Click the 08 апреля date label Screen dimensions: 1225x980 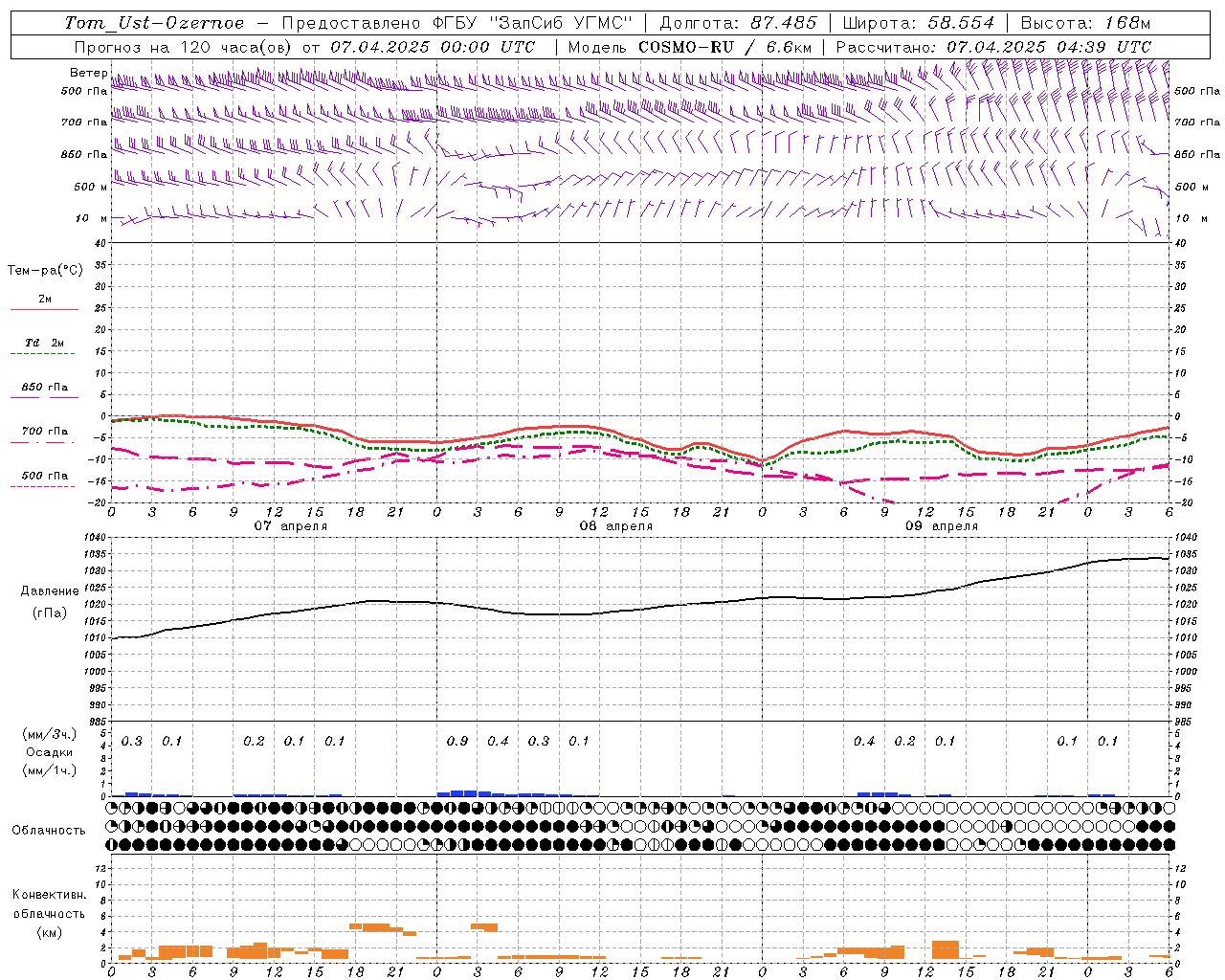click(615, 526)
